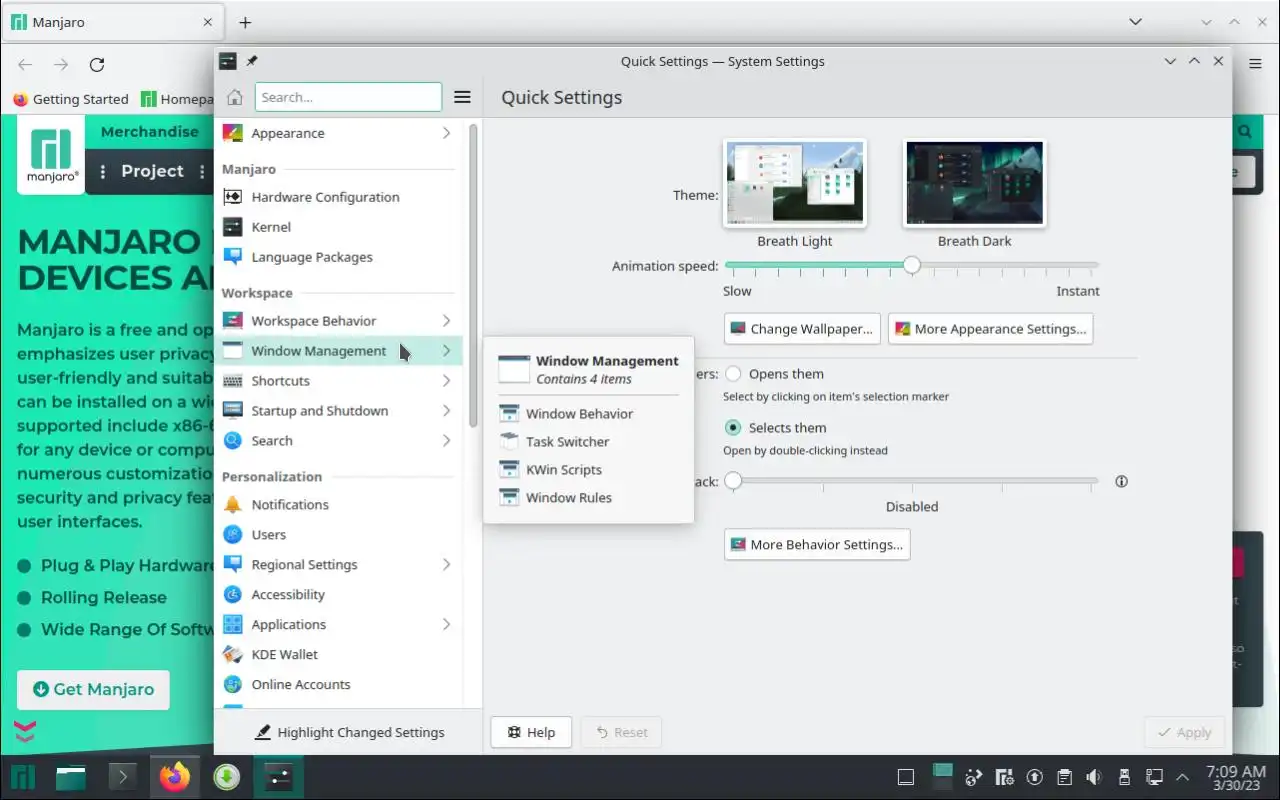Switch to the Manjaro browser tab

point(112,22)
